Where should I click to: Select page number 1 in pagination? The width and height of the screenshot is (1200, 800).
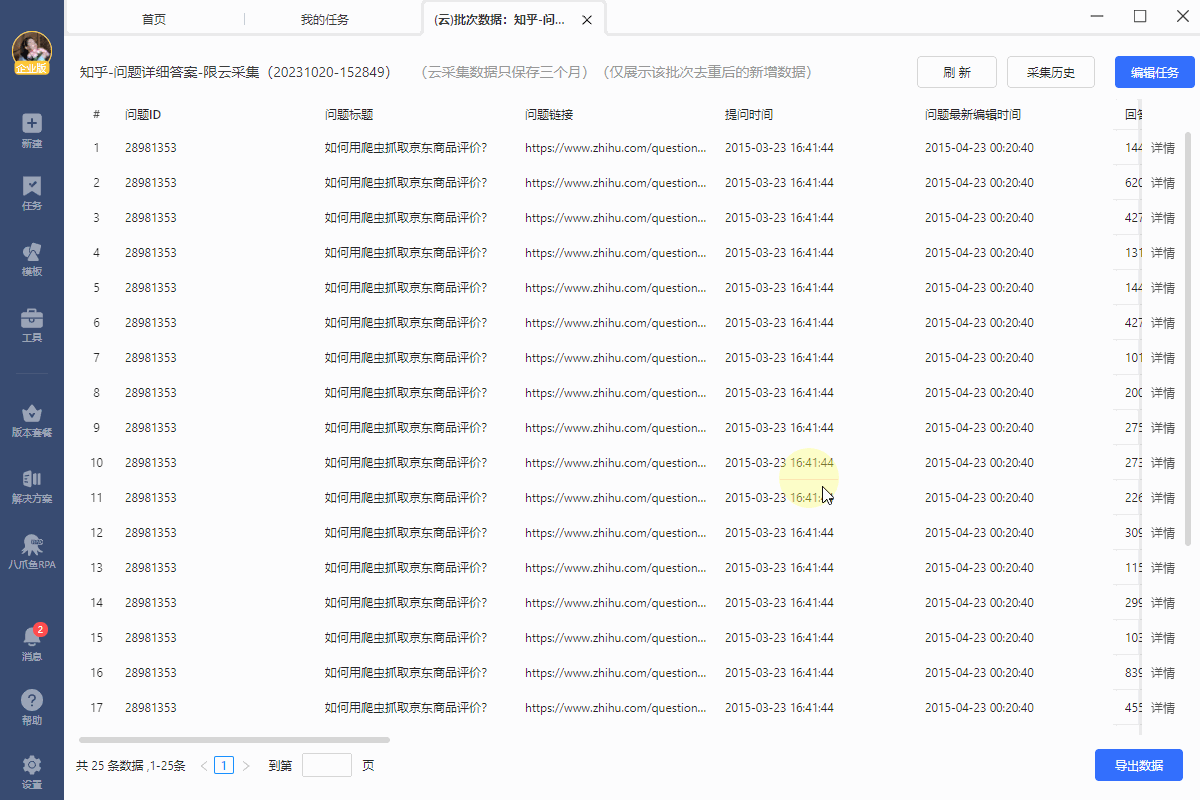click(224, 766)
